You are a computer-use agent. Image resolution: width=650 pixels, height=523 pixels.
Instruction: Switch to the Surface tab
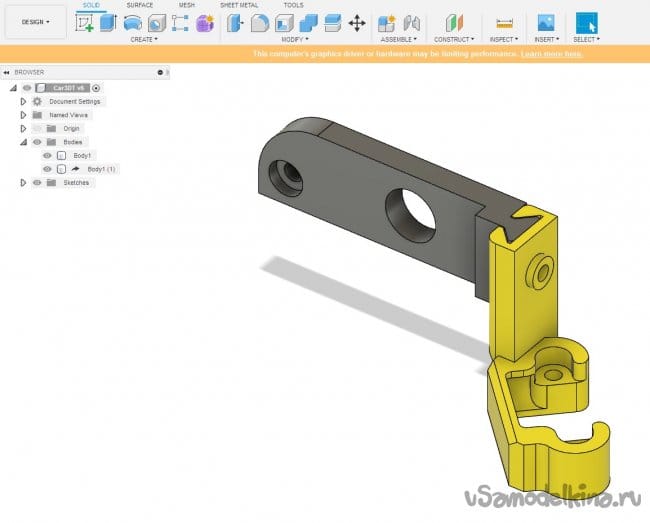point(140,5)
